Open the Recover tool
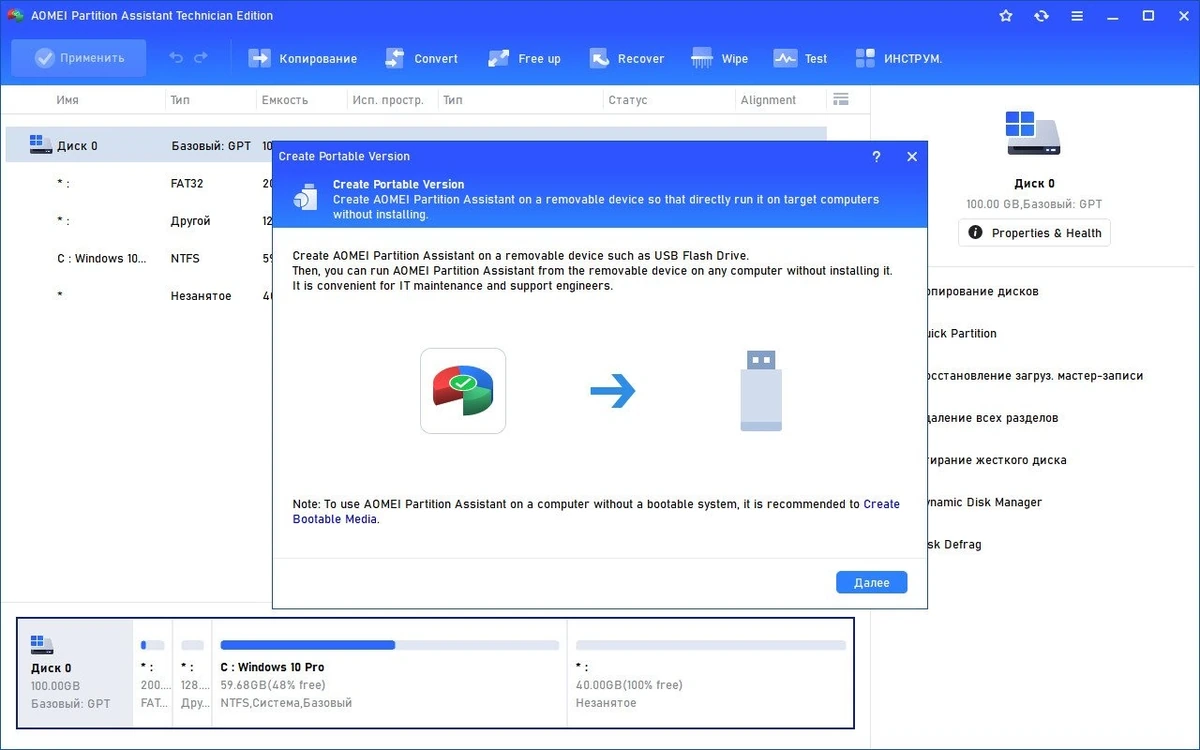 click(x=627, y=58)
